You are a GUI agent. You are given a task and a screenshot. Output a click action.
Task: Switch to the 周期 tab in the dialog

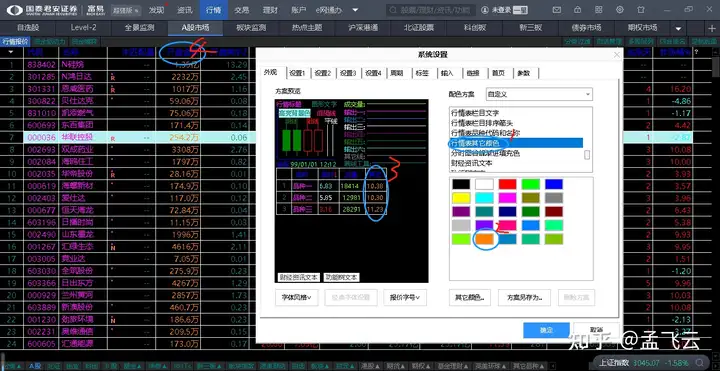[397, 73]
